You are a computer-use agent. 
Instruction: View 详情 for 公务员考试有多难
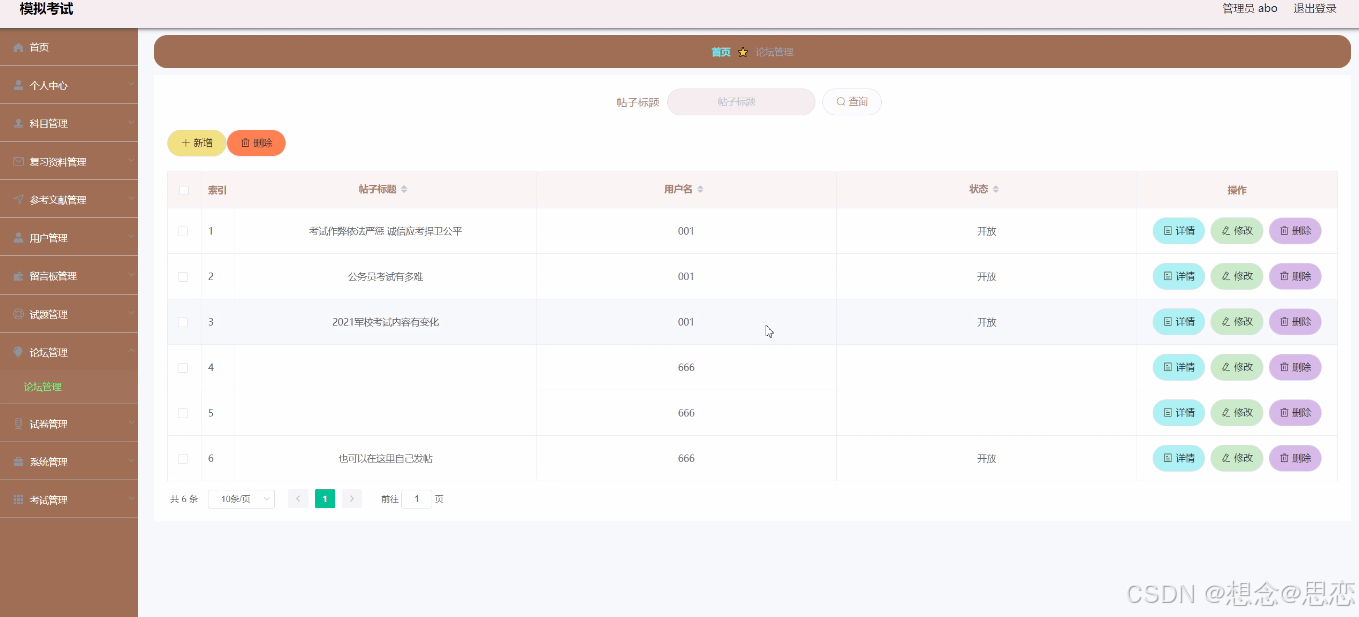tap(1179, 276)
